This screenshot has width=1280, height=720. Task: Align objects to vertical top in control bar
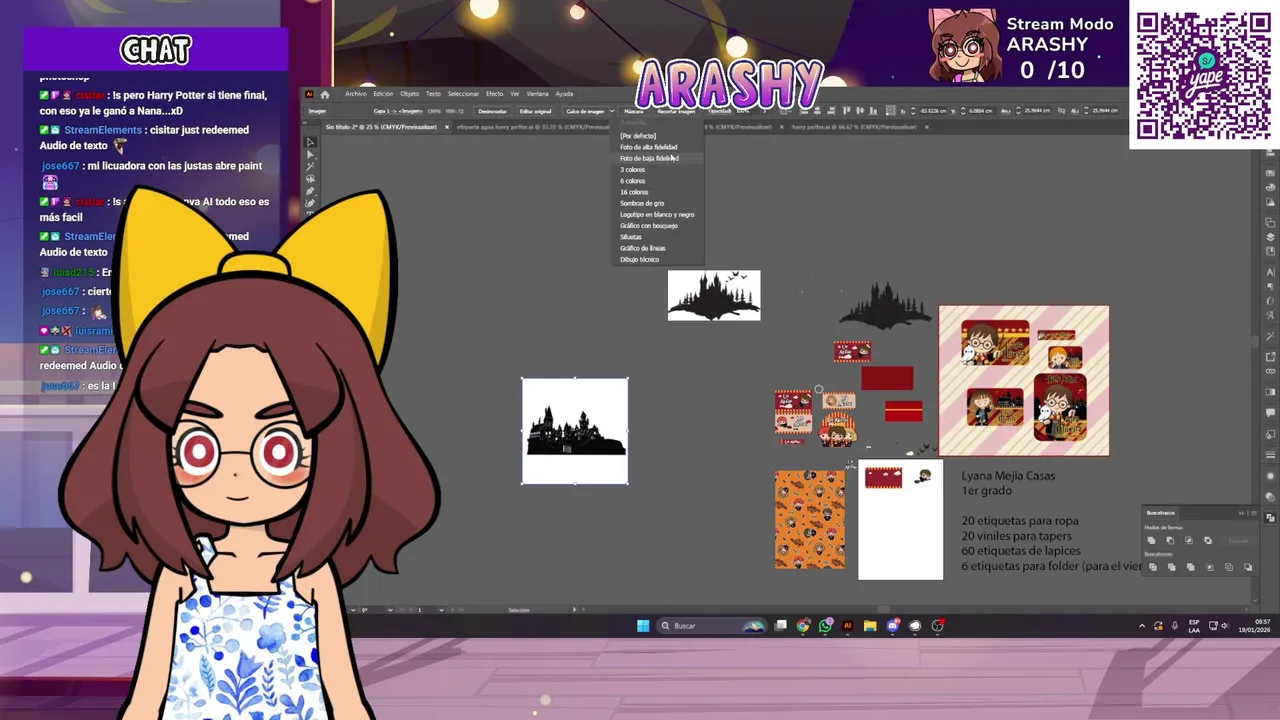point(846,111)
